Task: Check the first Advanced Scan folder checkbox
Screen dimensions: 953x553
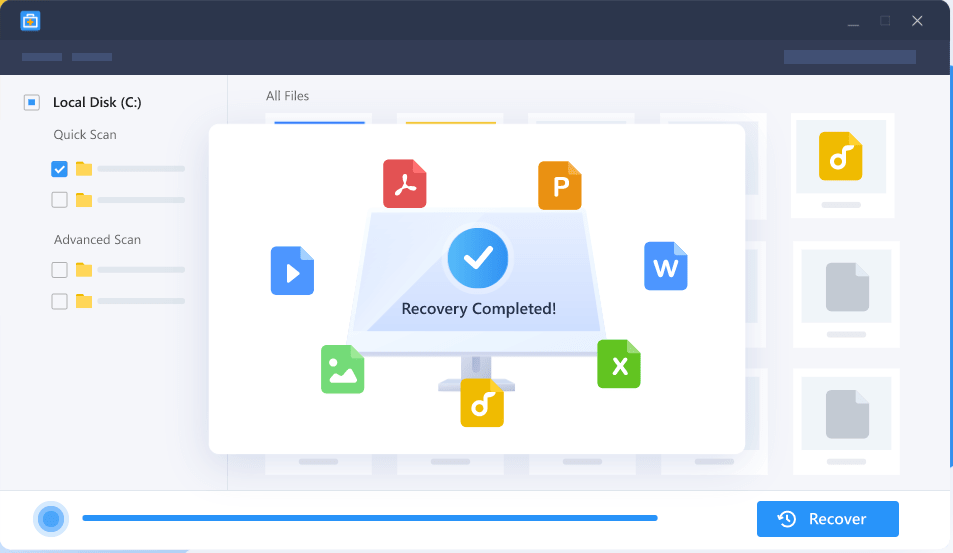Action: pos(59,270)
